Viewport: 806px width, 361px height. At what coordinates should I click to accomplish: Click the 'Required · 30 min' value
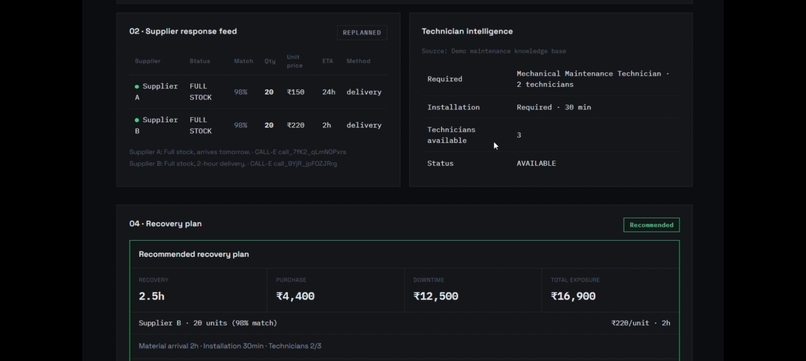point(554,107)
